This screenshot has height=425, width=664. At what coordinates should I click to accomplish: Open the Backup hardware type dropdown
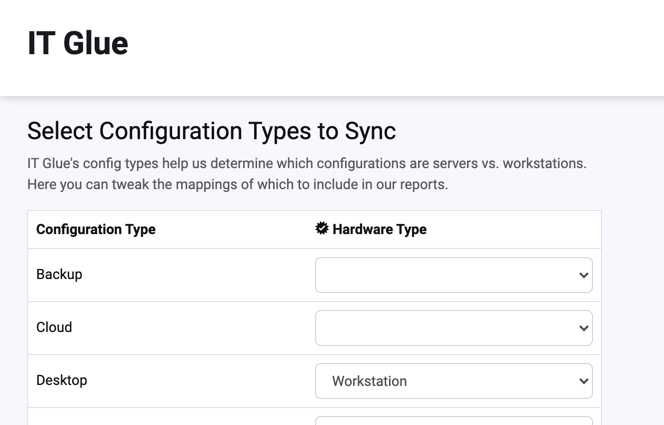click(x=454, y=275)
